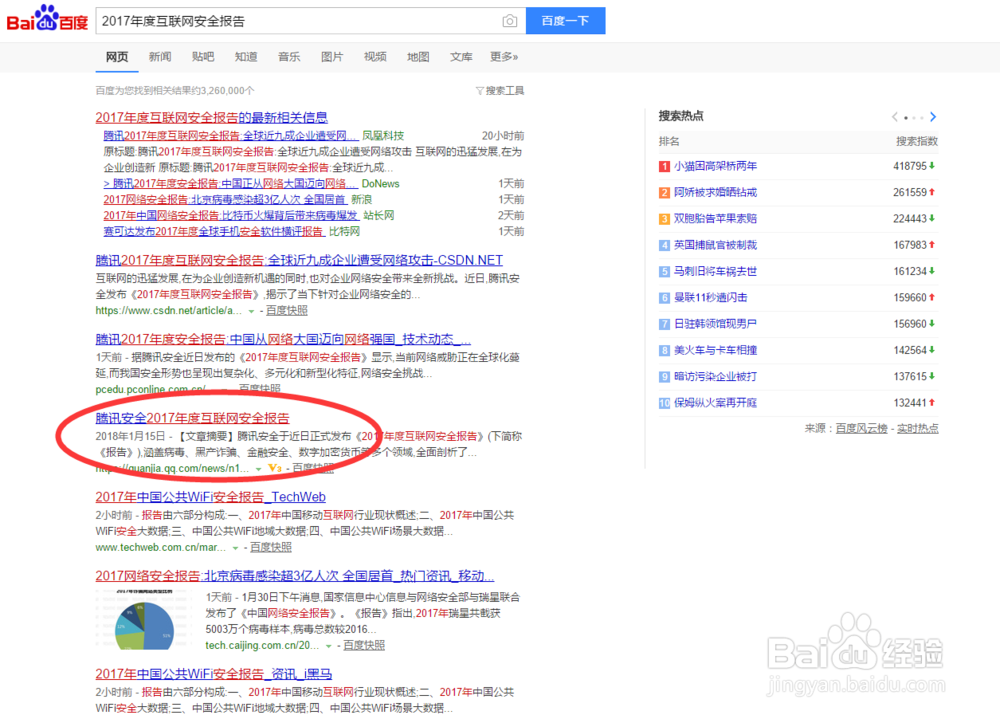Click search index value 418795

pos(910,167)
